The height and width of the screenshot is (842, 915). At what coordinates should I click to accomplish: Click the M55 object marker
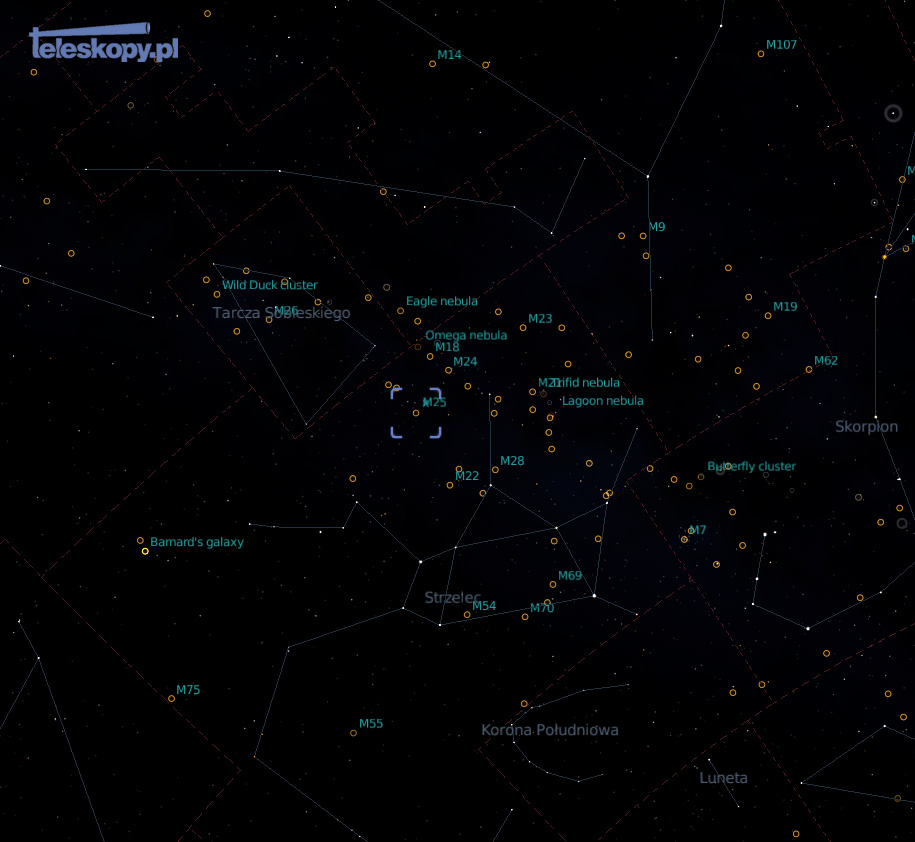[x=353, y=733]
